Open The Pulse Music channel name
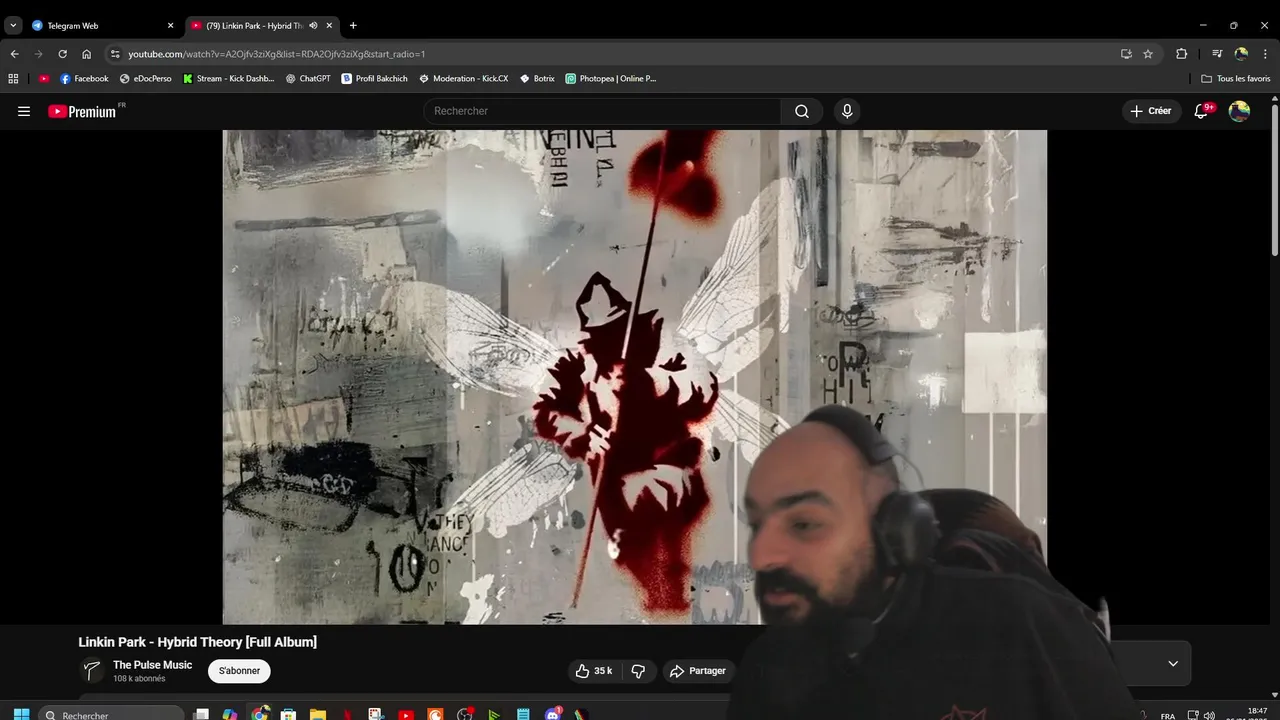This screenshot has width=1280, height=720. tap(152, 665)
